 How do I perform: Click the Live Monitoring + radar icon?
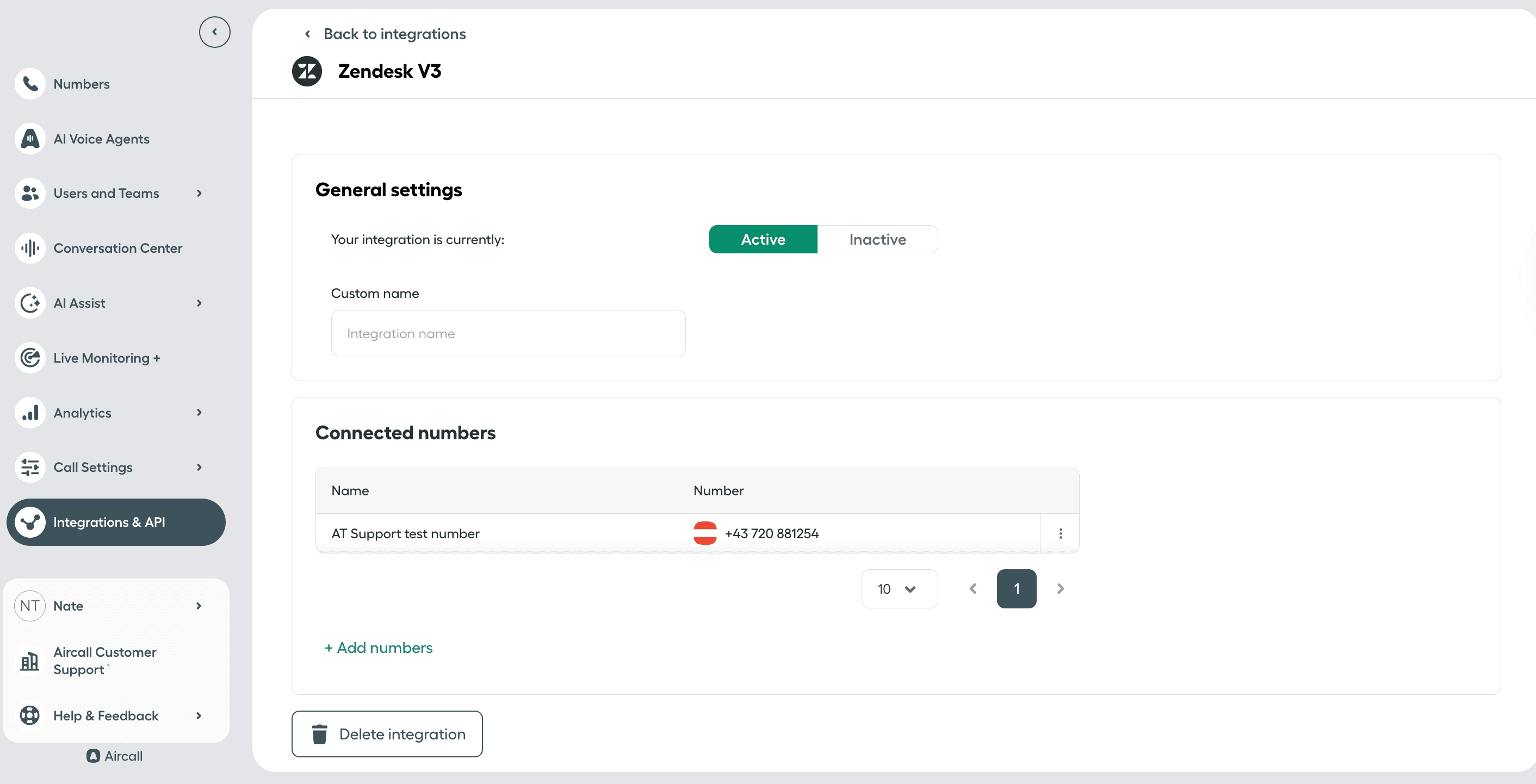pos(30,358)
